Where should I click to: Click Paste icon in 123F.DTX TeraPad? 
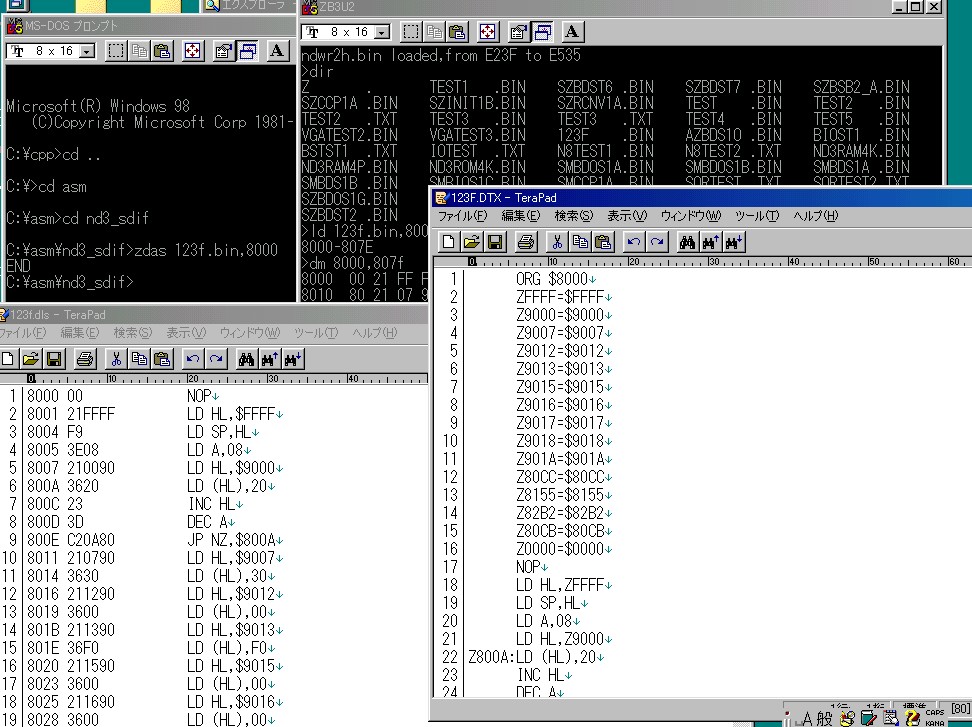coord(603,242)
